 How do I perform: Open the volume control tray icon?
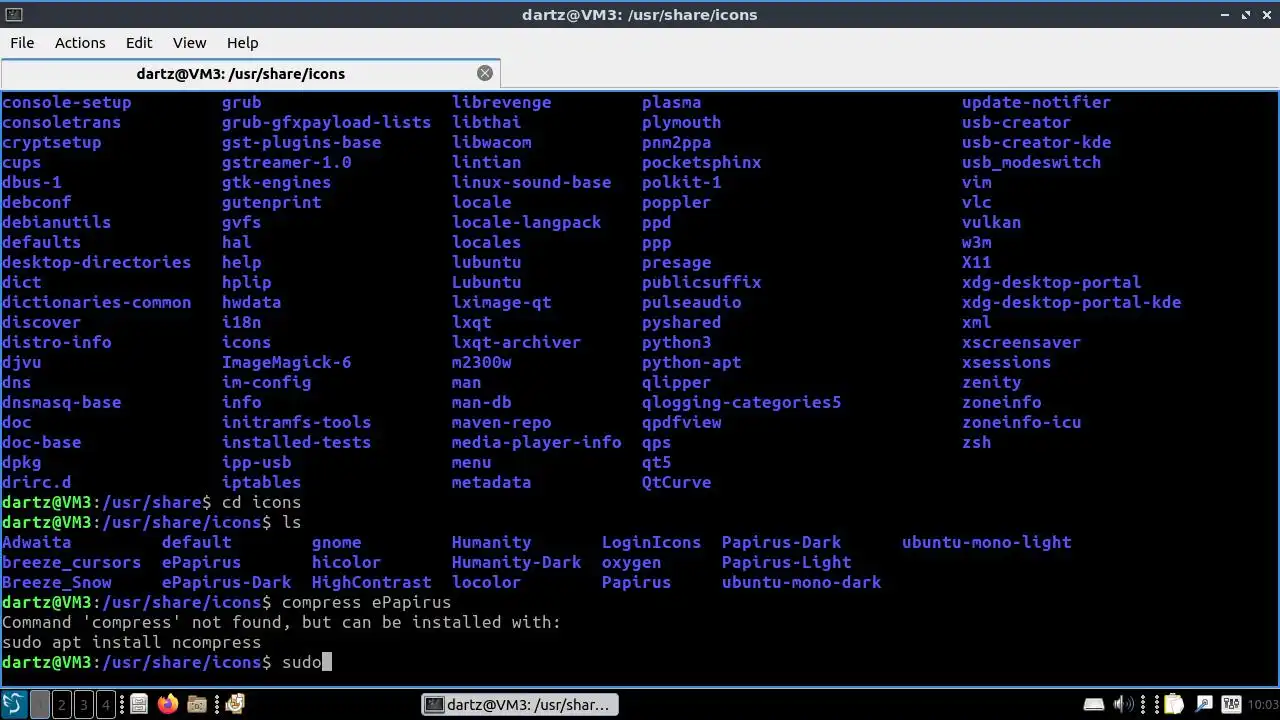pyautogui.click(x=1124, y=705)
